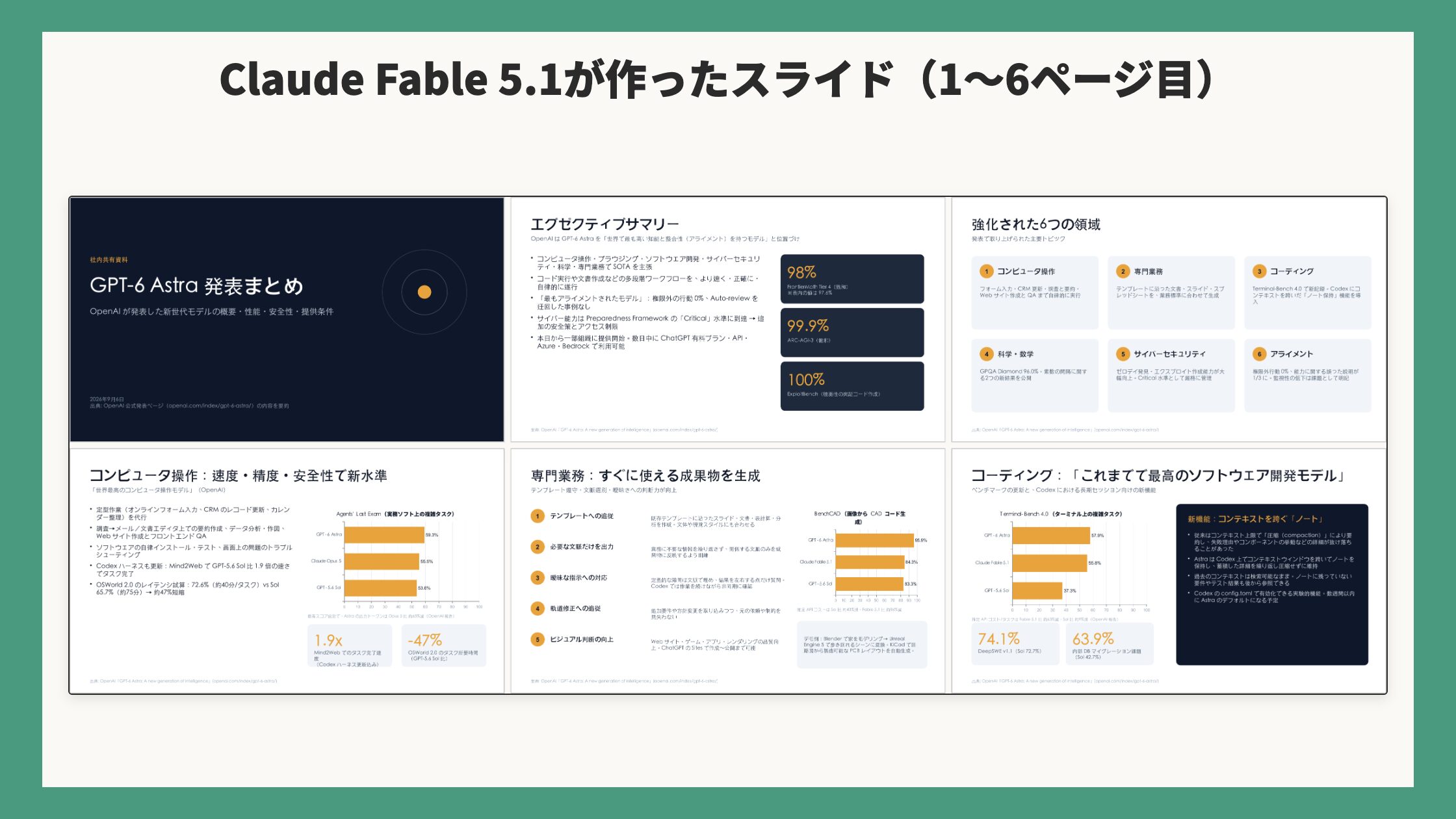Click badge number 2 beside "専門業務" card

pos(1123,272)
